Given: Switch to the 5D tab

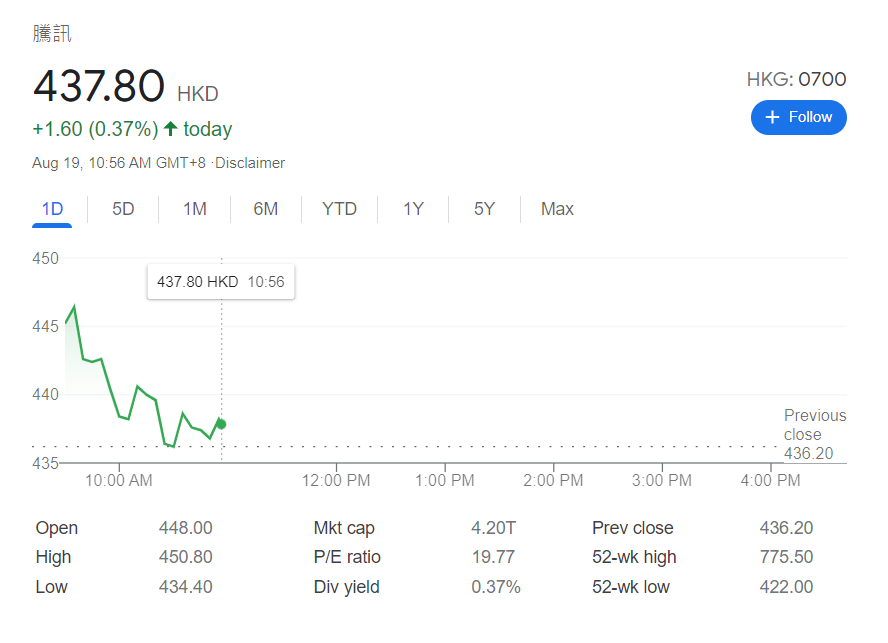Looking at the screenshot, I should pyautogui.click(x=123, y=209).
